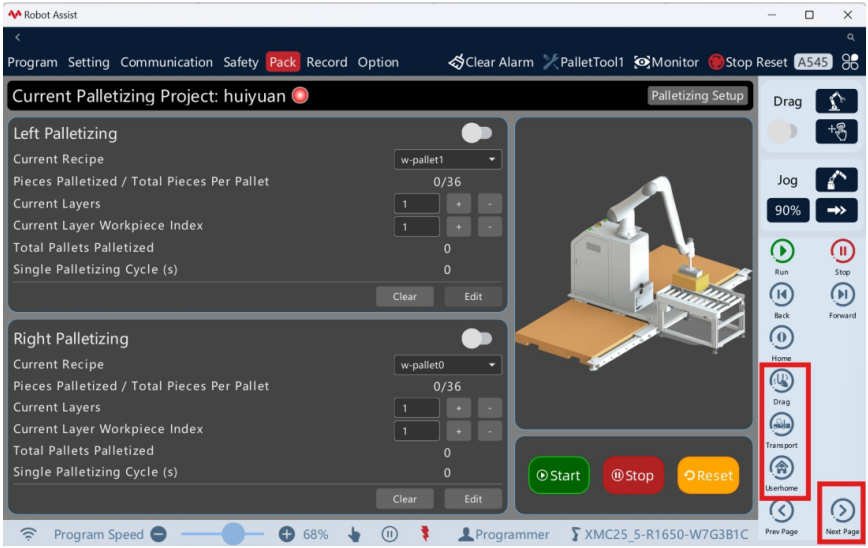This screenshot has height=548, width=868.
Task: Step Back in the program
Action: (x=782, y=294)
